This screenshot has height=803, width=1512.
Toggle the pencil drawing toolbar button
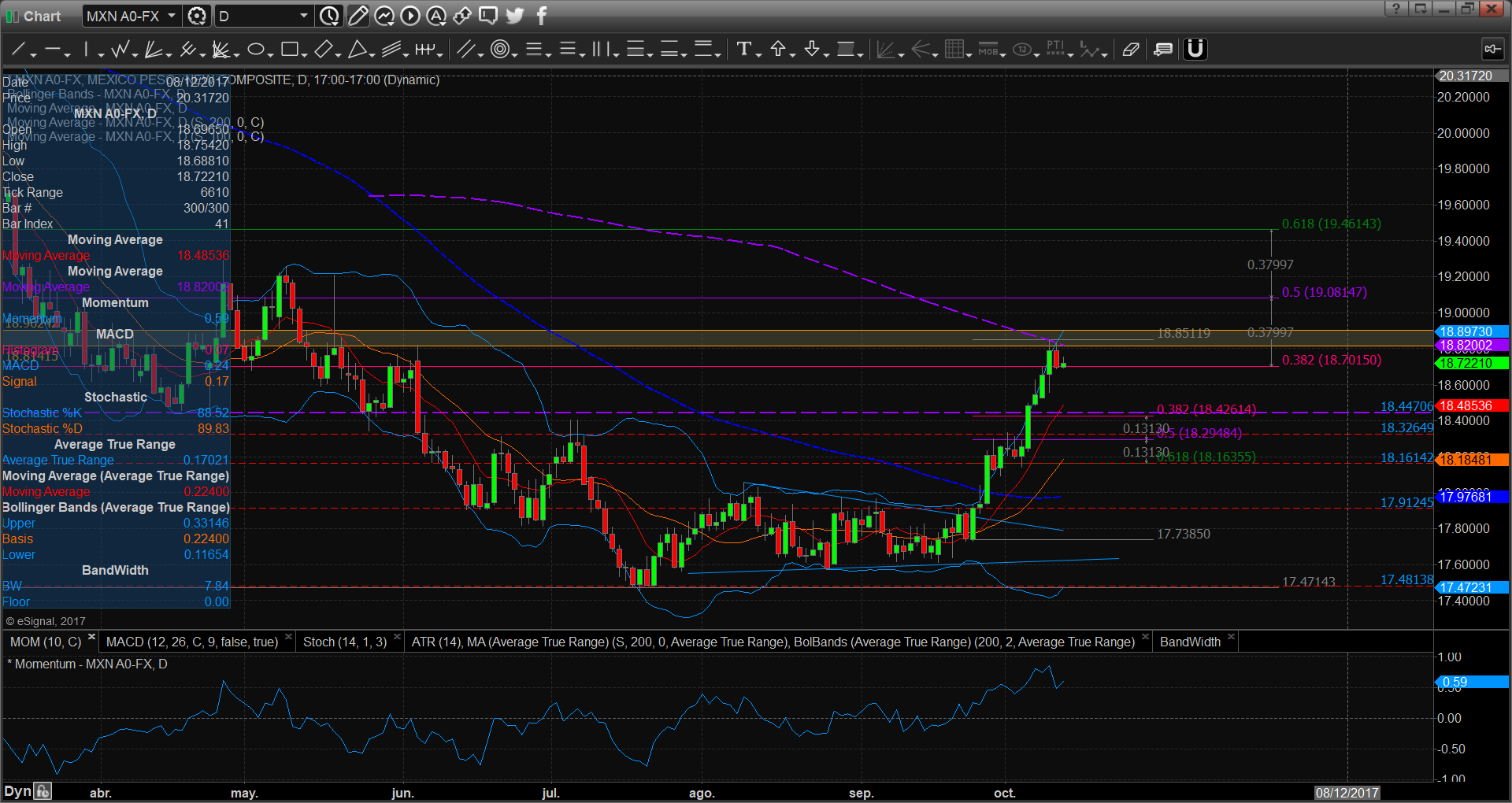[358, 16]
